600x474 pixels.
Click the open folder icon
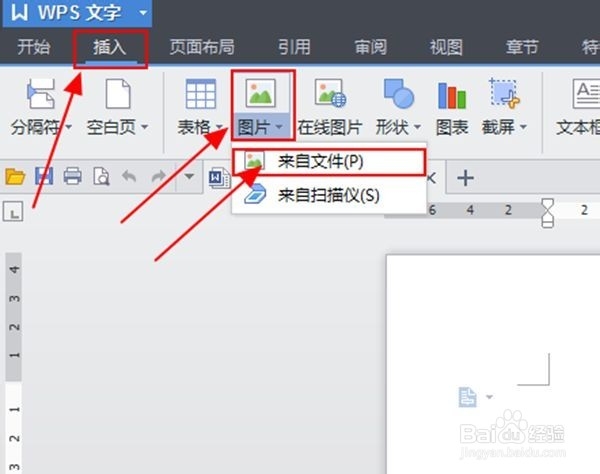click(15, 176)
